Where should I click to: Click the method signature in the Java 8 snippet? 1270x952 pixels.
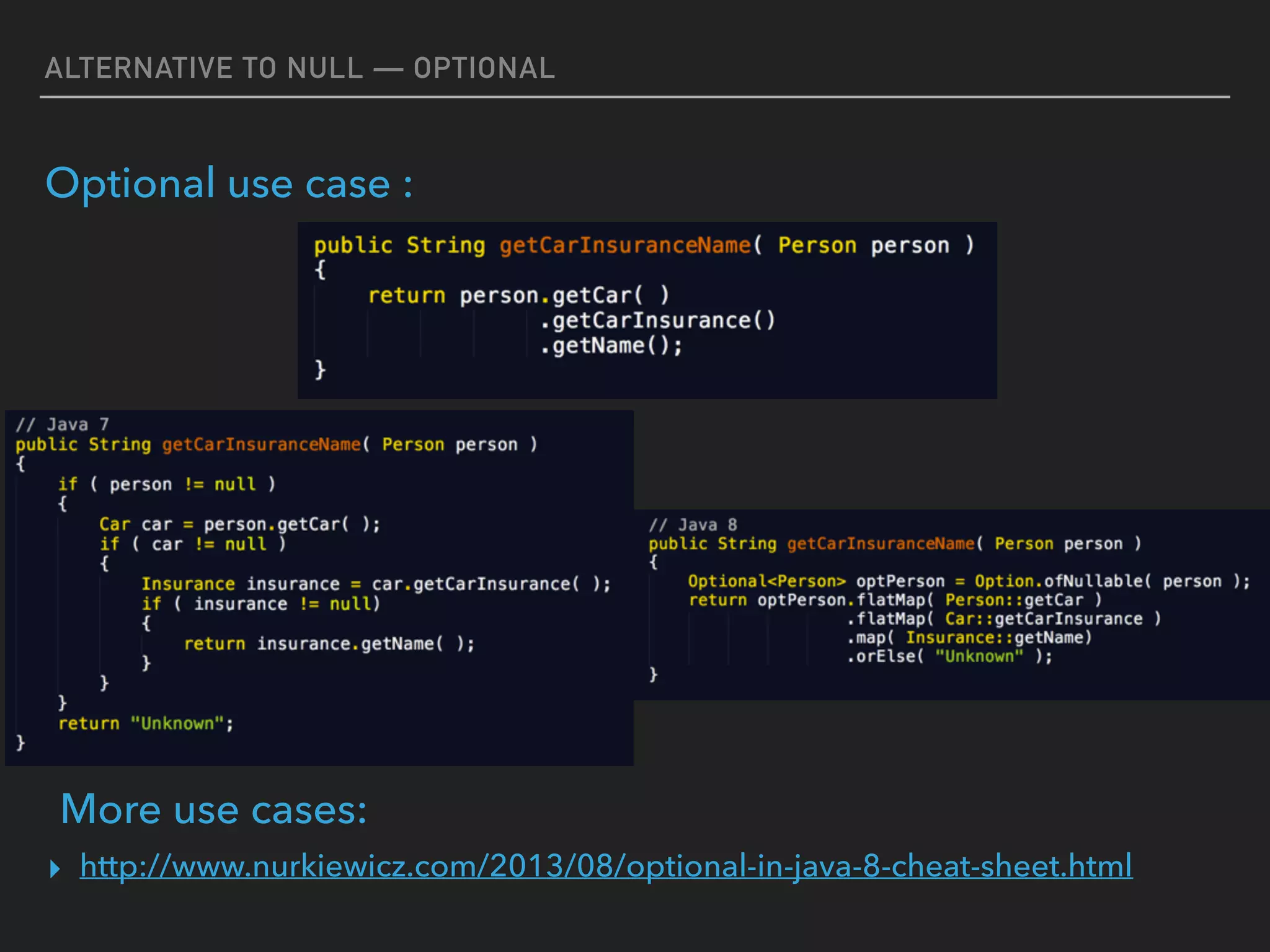895,544
